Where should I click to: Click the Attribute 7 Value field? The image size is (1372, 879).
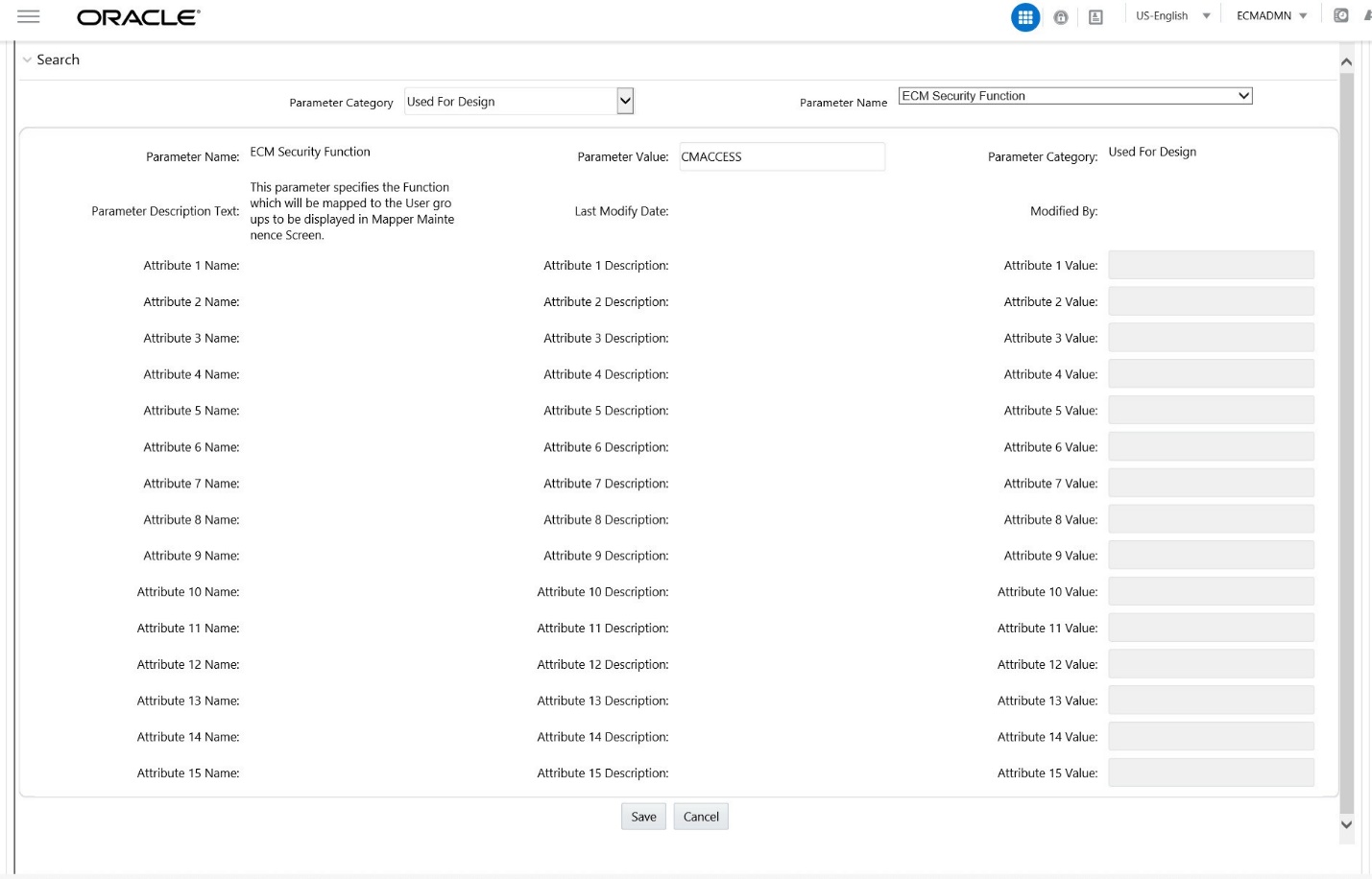tap(1211, 483)
